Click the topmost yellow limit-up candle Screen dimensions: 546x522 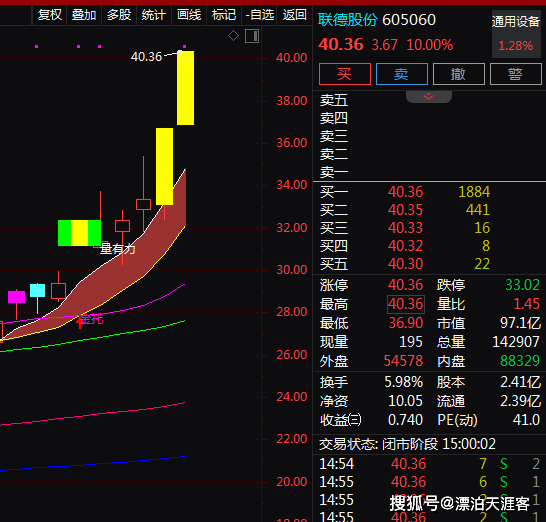tap(186, 88)
